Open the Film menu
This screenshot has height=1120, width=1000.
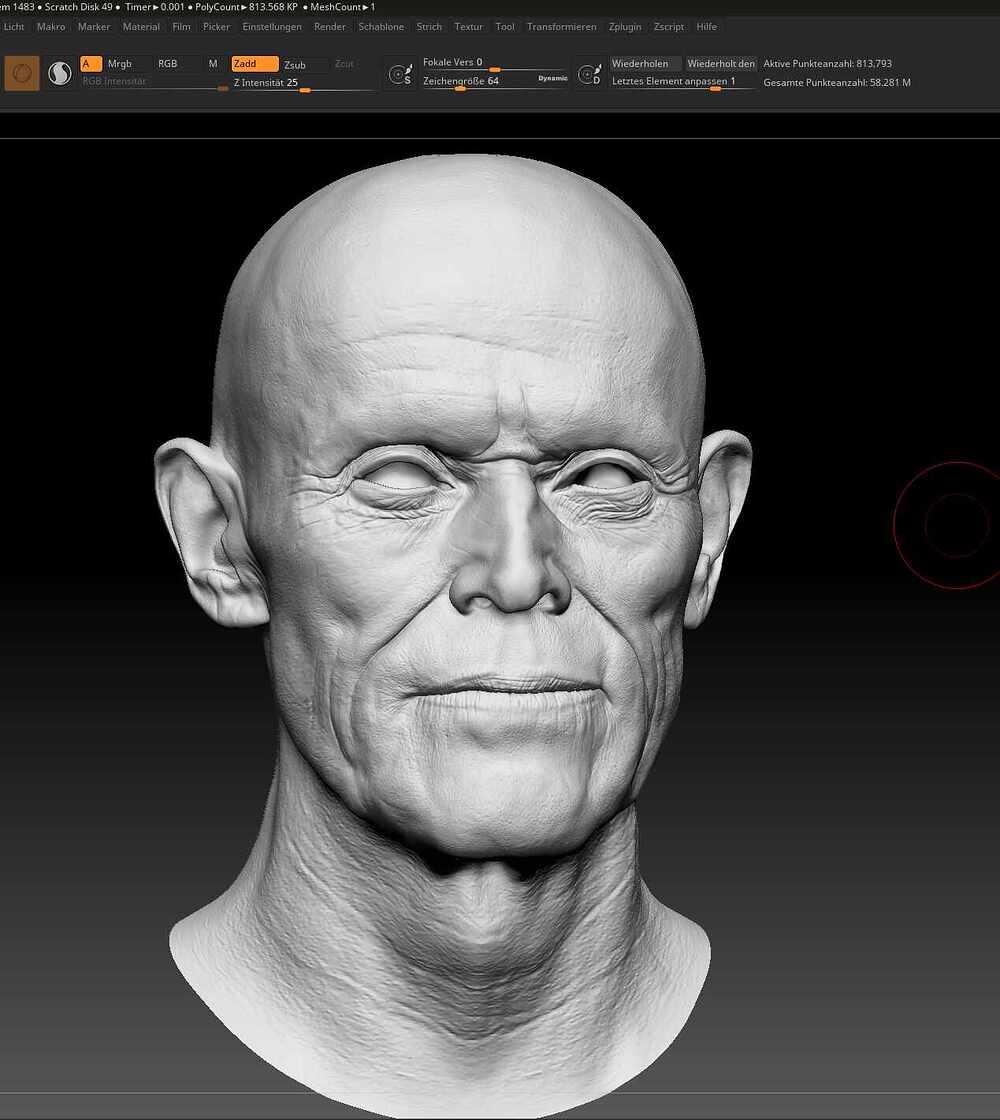click(181, 26)
